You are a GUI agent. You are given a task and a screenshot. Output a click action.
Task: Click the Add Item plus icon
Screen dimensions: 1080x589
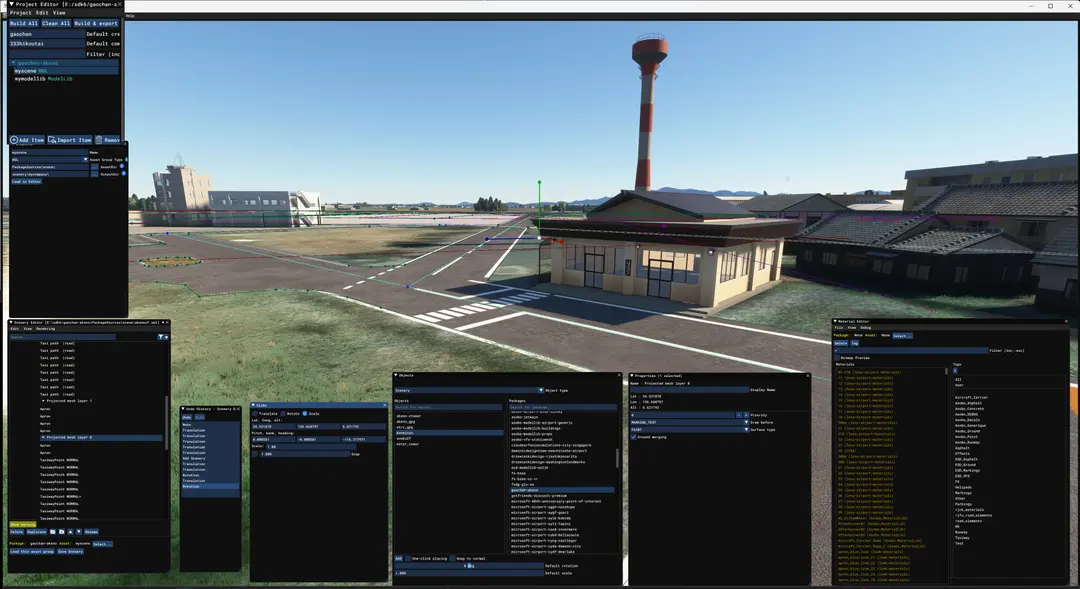click(x=14, y=140)
